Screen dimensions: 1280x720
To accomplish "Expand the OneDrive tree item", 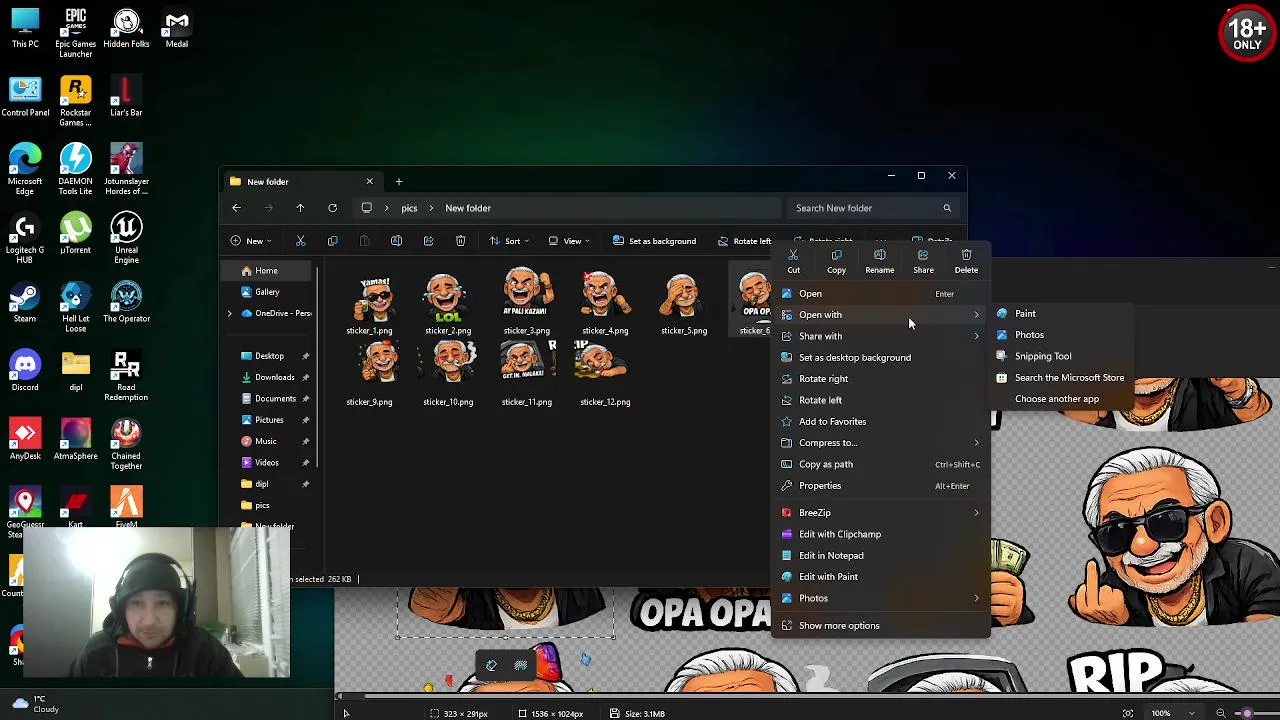I will coord(229,313).
